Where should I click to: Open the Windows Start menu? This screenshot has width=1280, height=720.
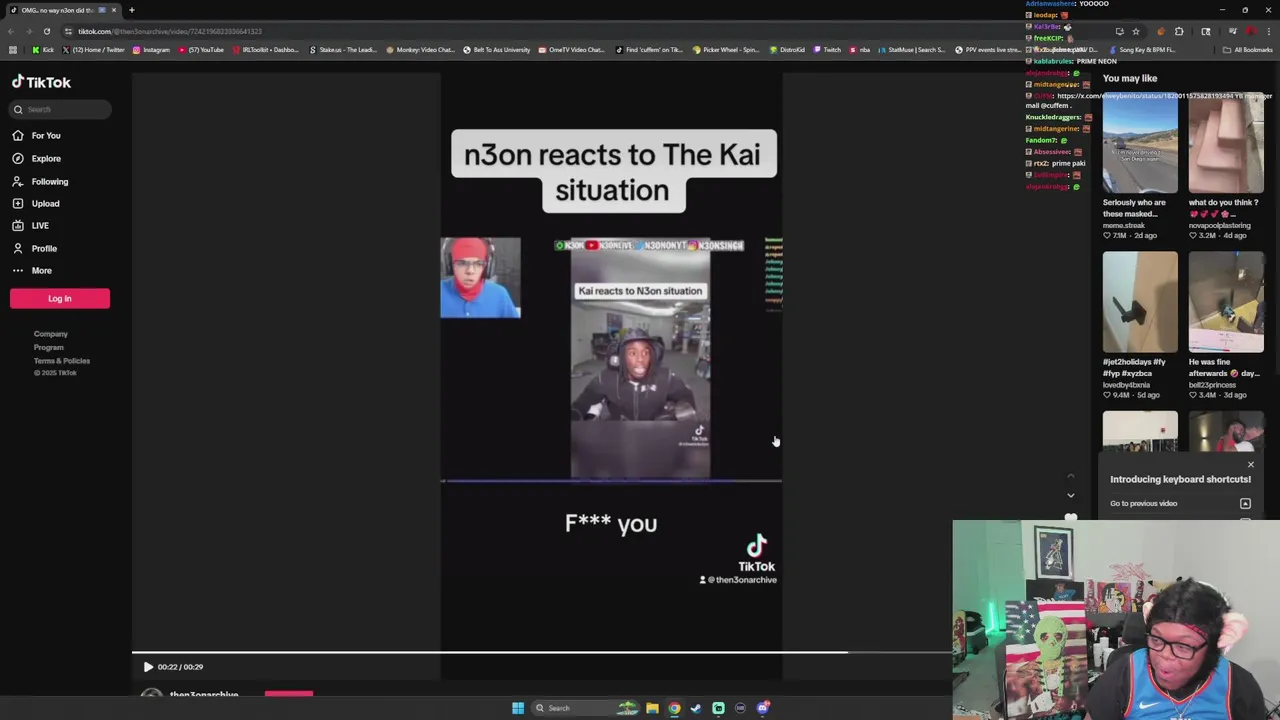[518, 708]
